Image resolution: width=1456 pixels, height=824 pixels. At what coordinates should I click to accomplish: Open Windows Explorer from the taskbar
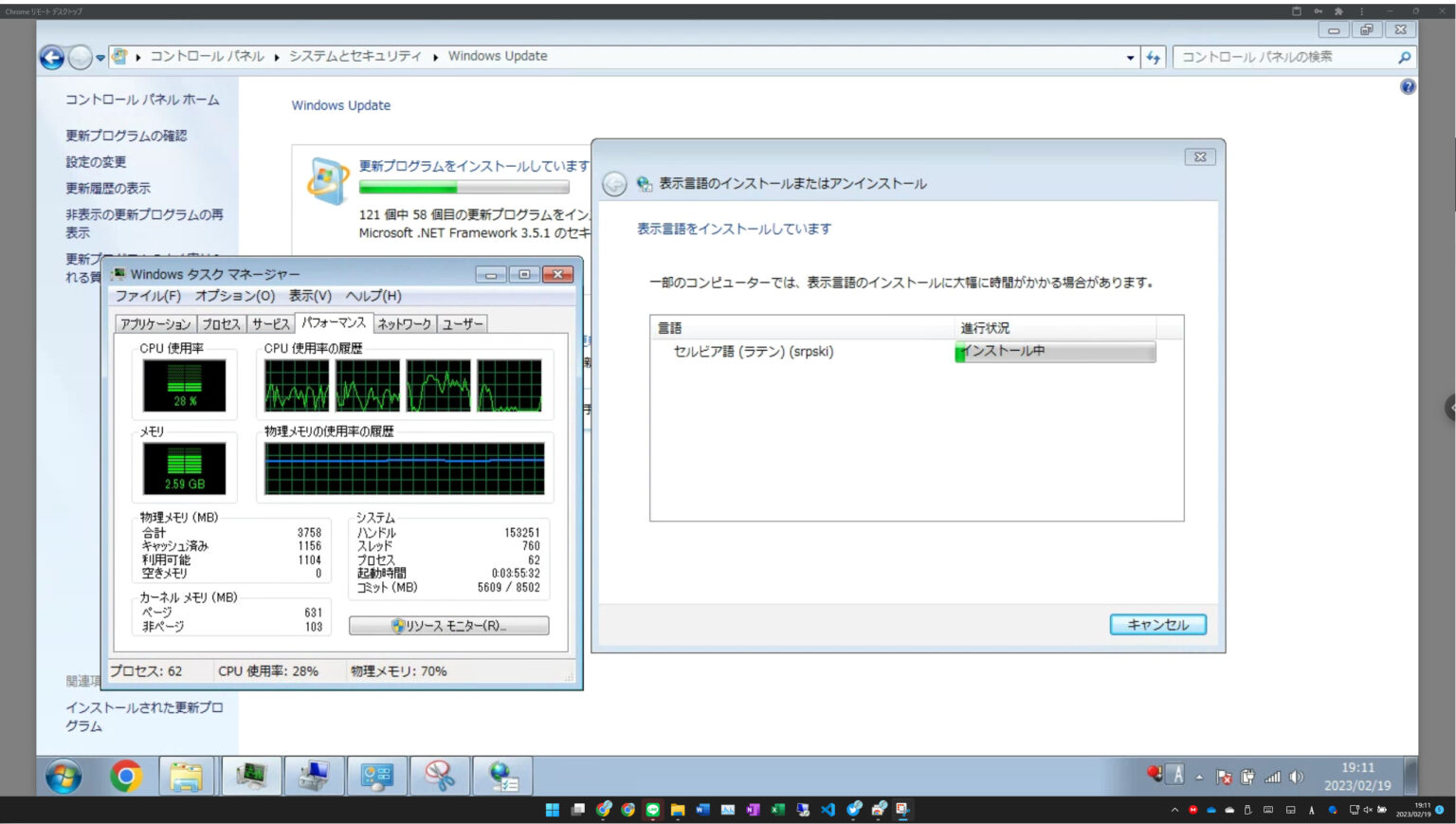tap(187, 776)
